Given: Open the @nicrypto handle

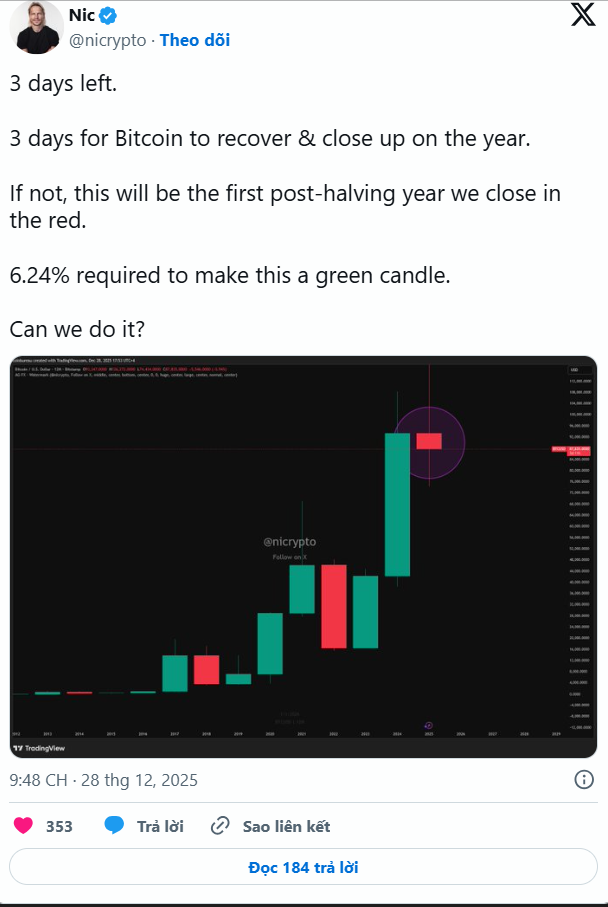Looking at the screenshot, I should [x=109, y=40].
